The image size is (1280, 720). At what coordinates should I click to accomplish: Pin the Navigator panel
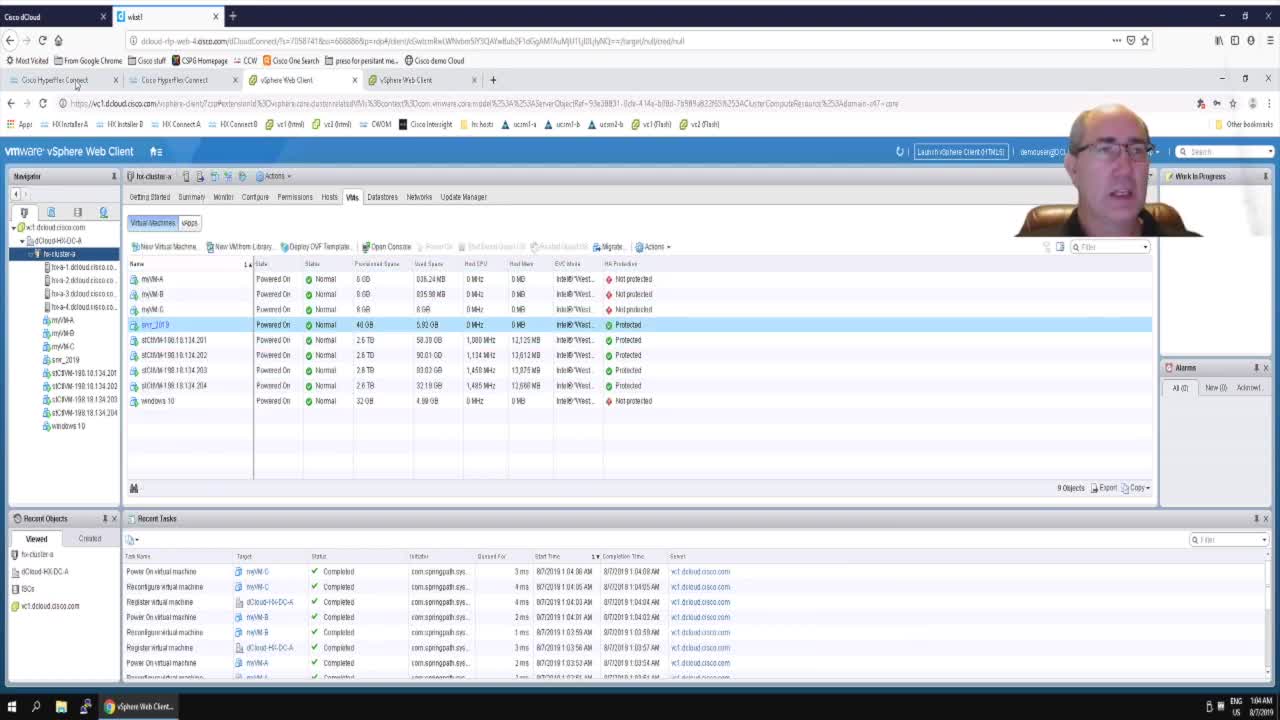coord(113,176)
